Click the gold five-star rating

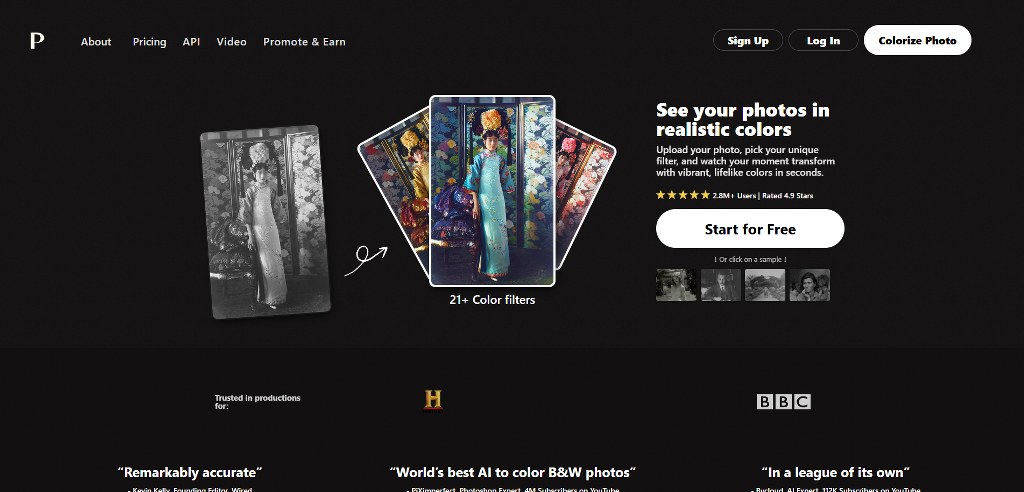pyautogui.click(x=683, y=195)
